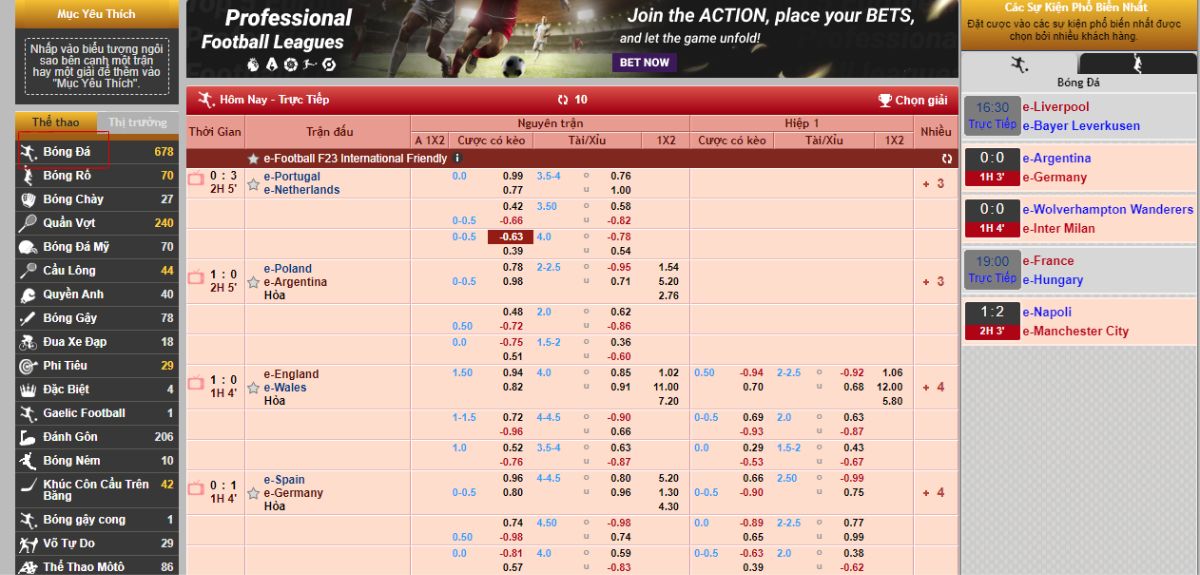Expand +4 more bets for e-England match
The height and width of the screenshot is (575, 1200).
pyautogui.click(x=933, y=387)
